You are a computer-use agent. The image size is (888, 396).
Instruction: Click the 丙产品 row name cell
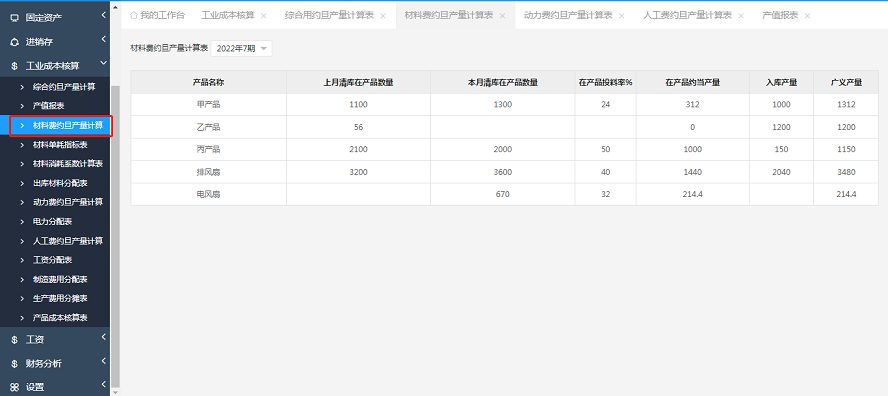[208, 149]
